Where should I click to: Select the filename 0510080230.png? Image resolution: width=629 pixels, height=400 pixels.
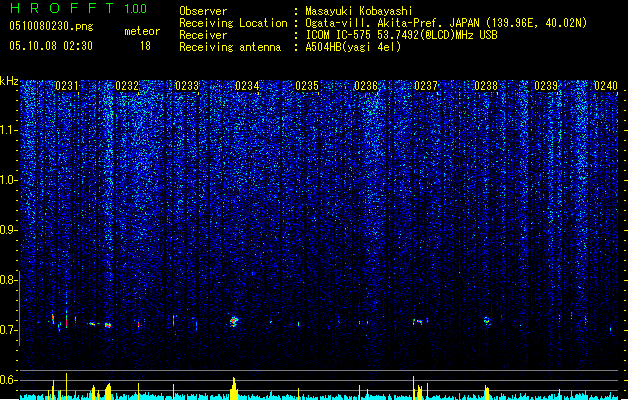tap(51, 26)
